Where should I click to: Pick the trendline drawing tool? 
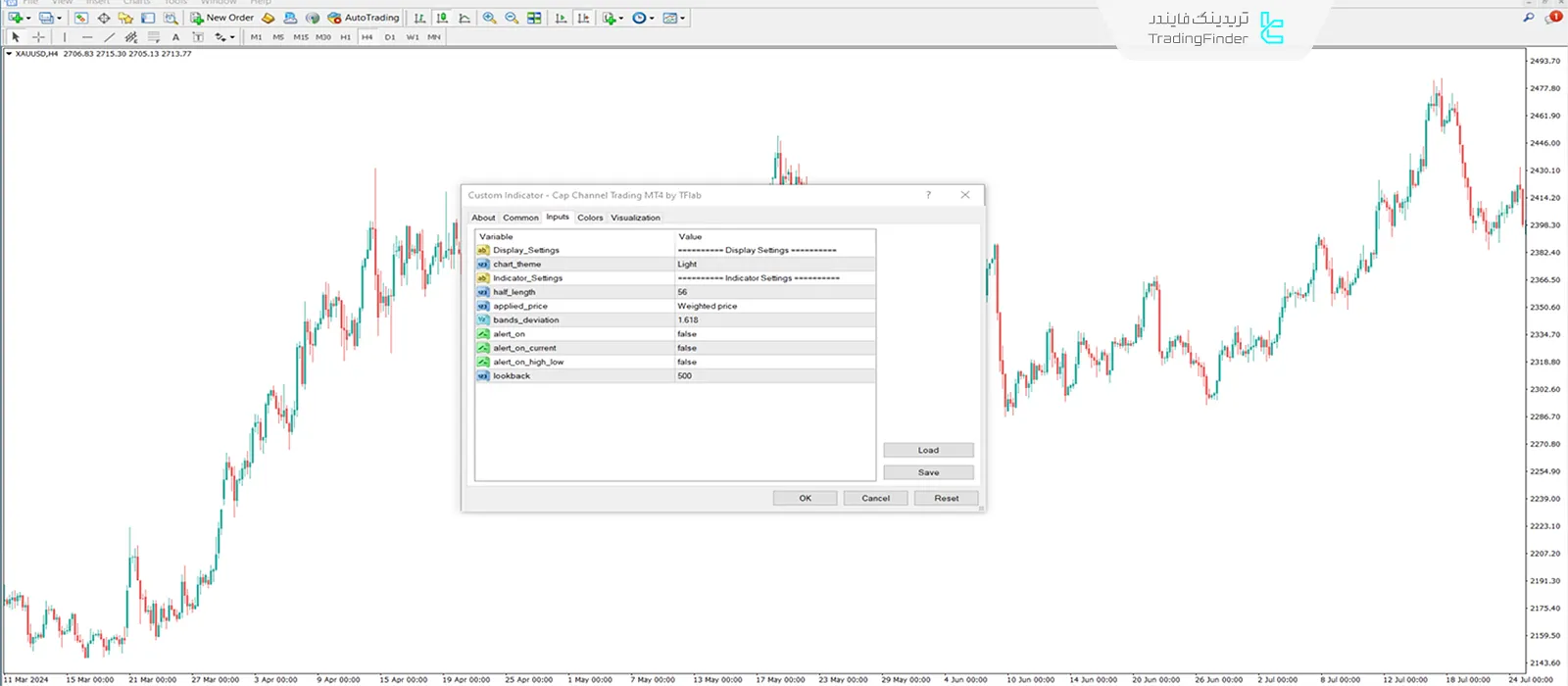(x=109, y=37)
